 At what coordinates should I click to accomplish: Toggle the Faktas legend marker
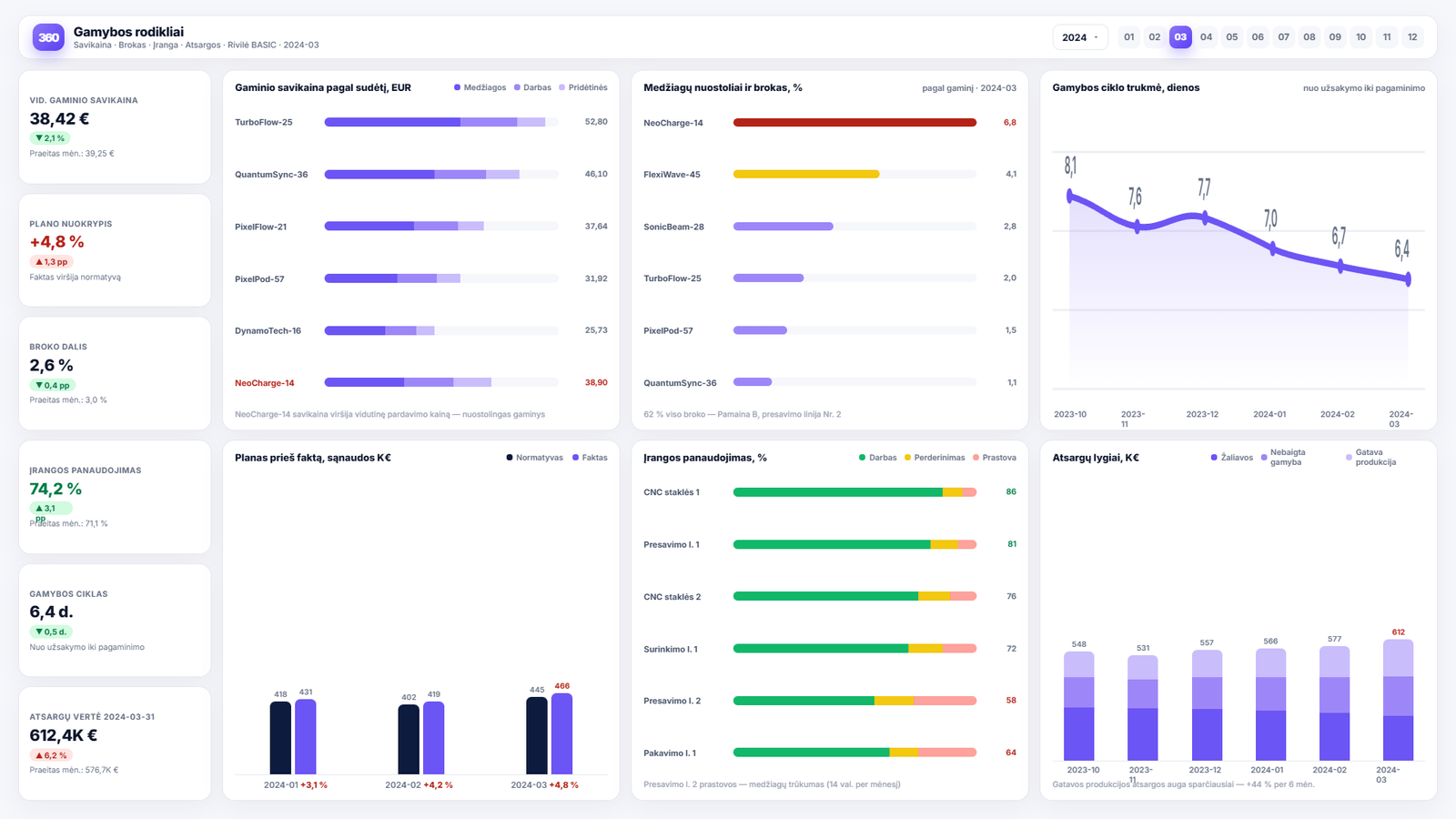(576, 458)
